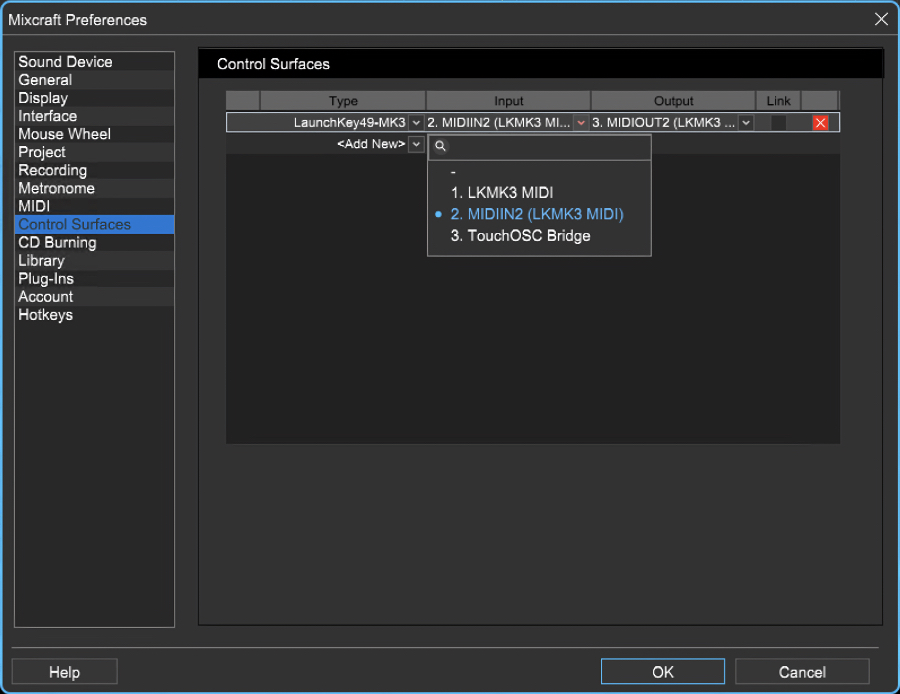Choose 1. LKMK3 MIDI from input list
The image size is (900, 694).
tap(502, 193)
